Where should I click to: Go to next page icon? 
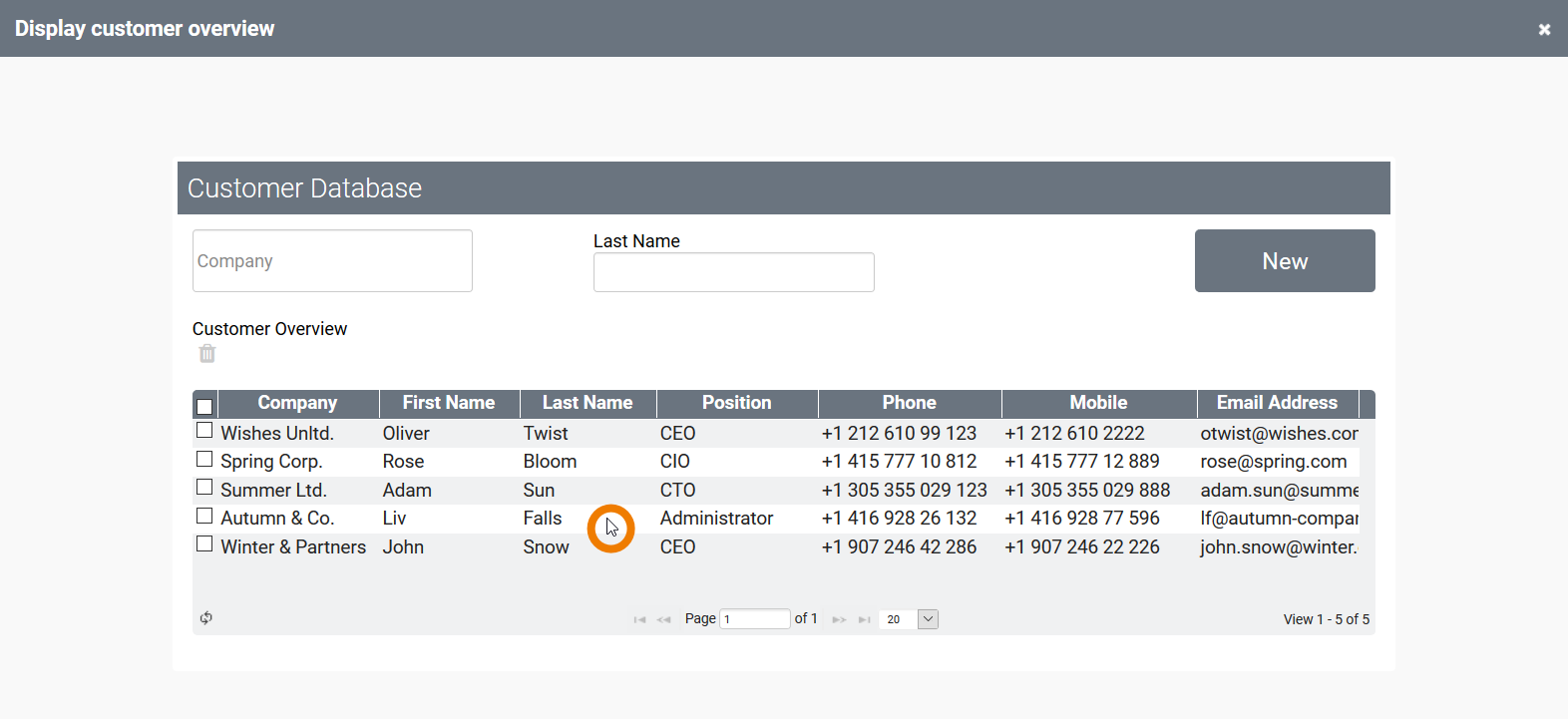839,619
